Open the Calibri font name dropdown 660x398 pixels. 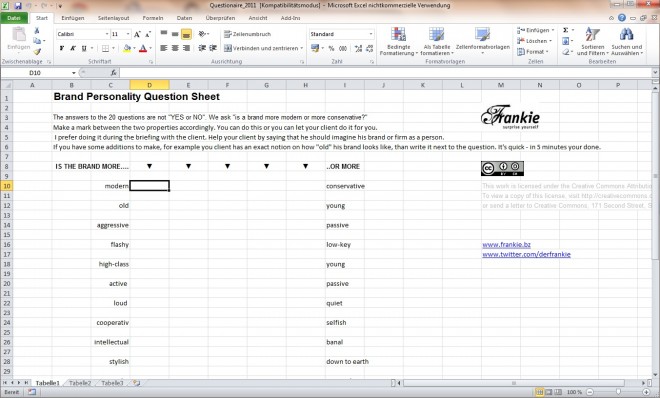(107, 34)
